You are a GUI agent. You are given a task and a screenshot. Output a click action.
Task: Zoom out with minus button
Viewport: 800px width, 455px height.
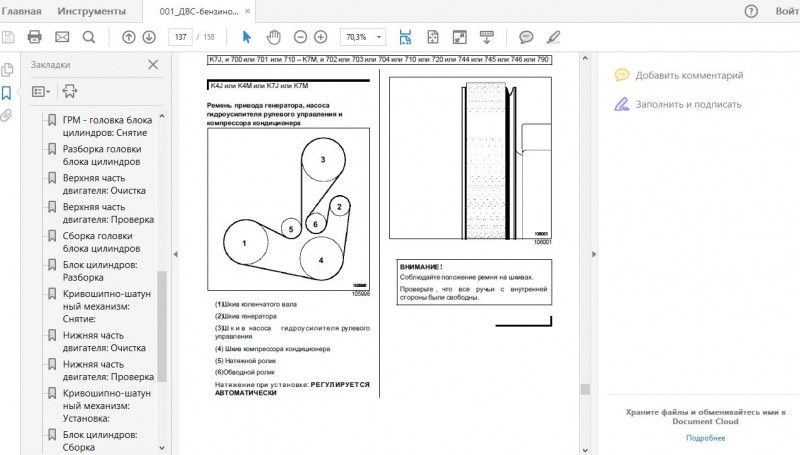(301, 37)
